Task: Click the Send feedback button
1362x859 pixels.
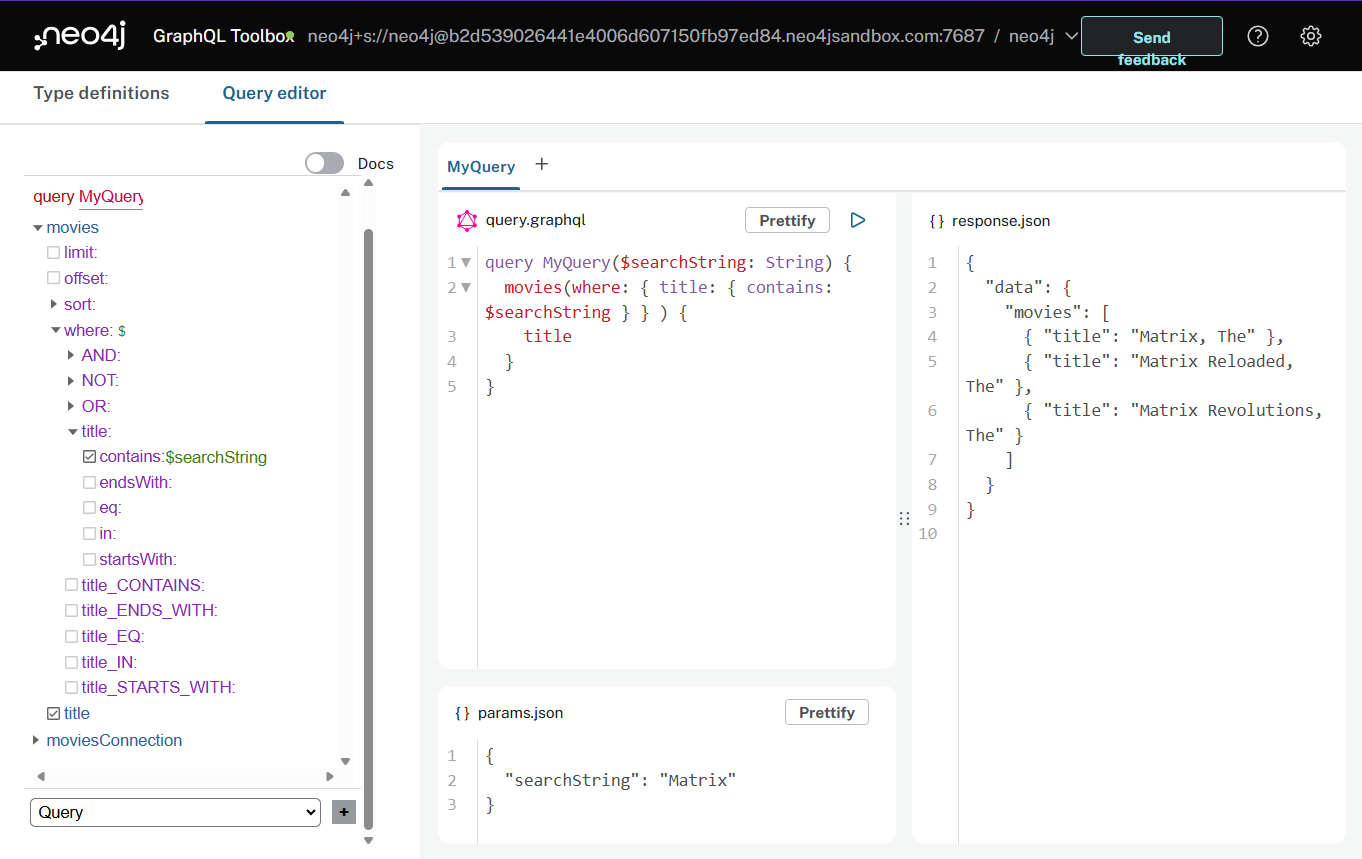Action: pos(1152,36)
